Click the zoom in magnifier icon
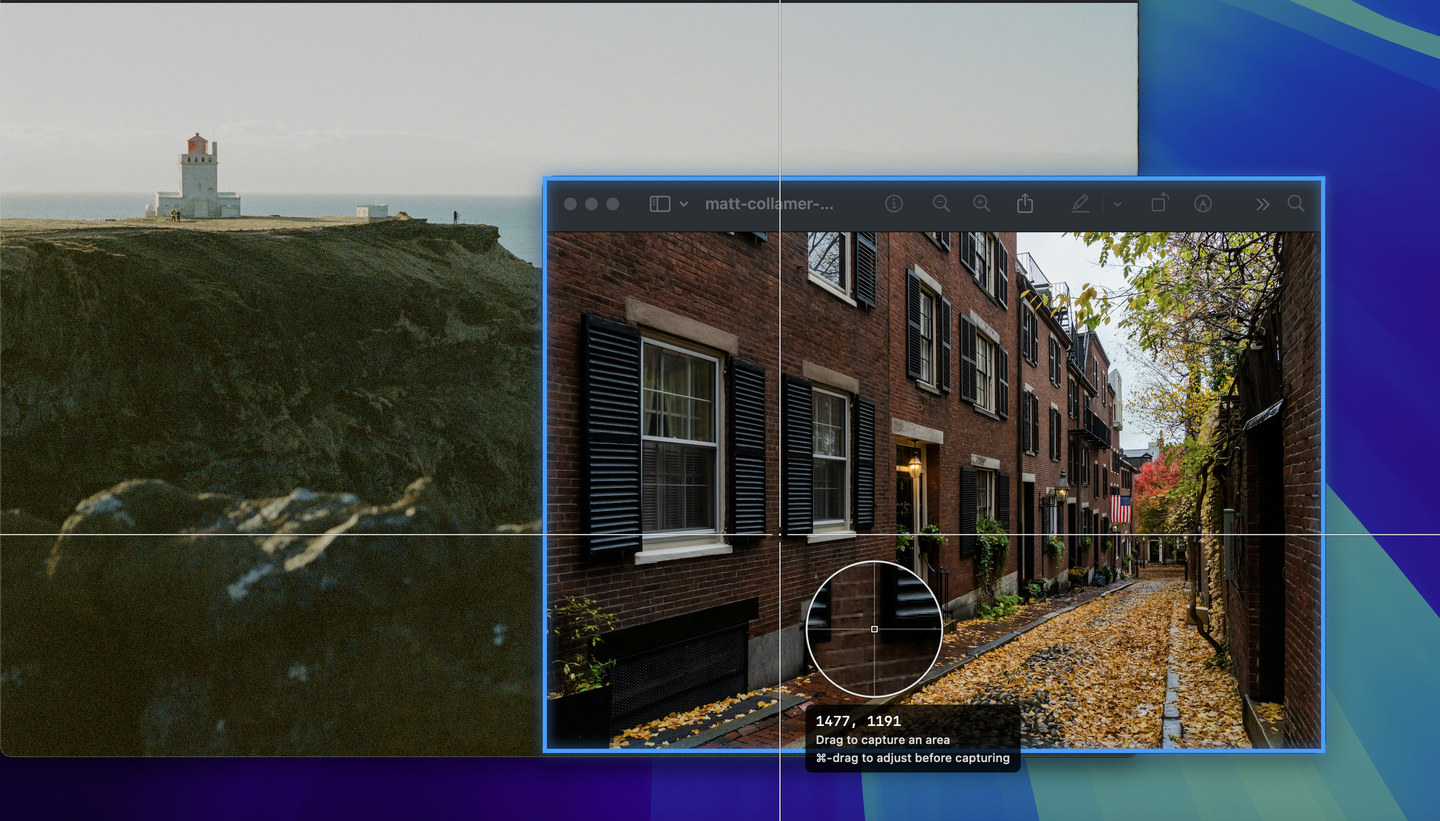The height and width of the screenshot is (821, 1440). pos(982,204)
